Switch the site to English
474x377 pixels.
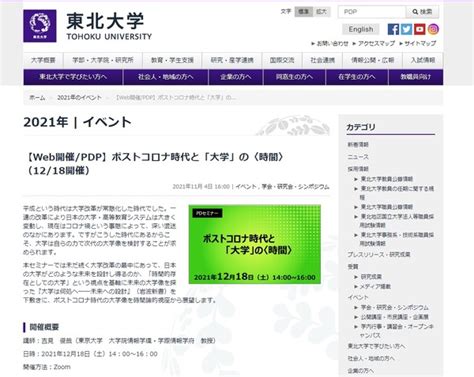coord(361,29)
